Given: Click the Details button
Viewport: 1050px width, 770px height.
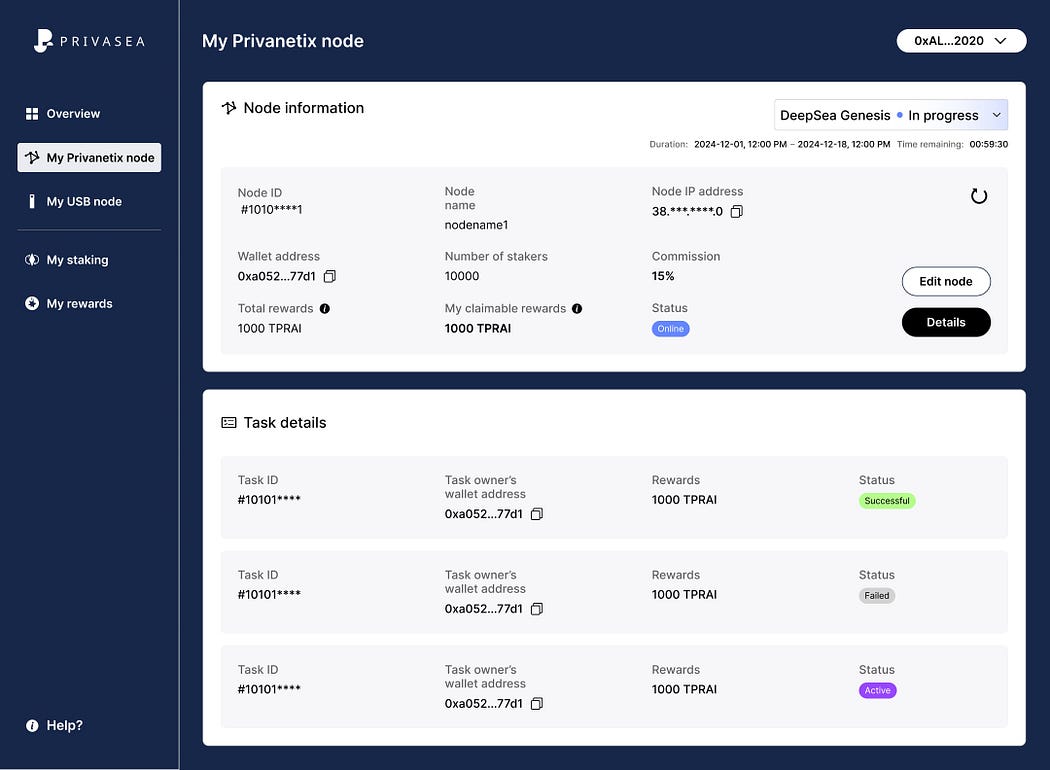Looking at the screenshot, I should [946, 322].
